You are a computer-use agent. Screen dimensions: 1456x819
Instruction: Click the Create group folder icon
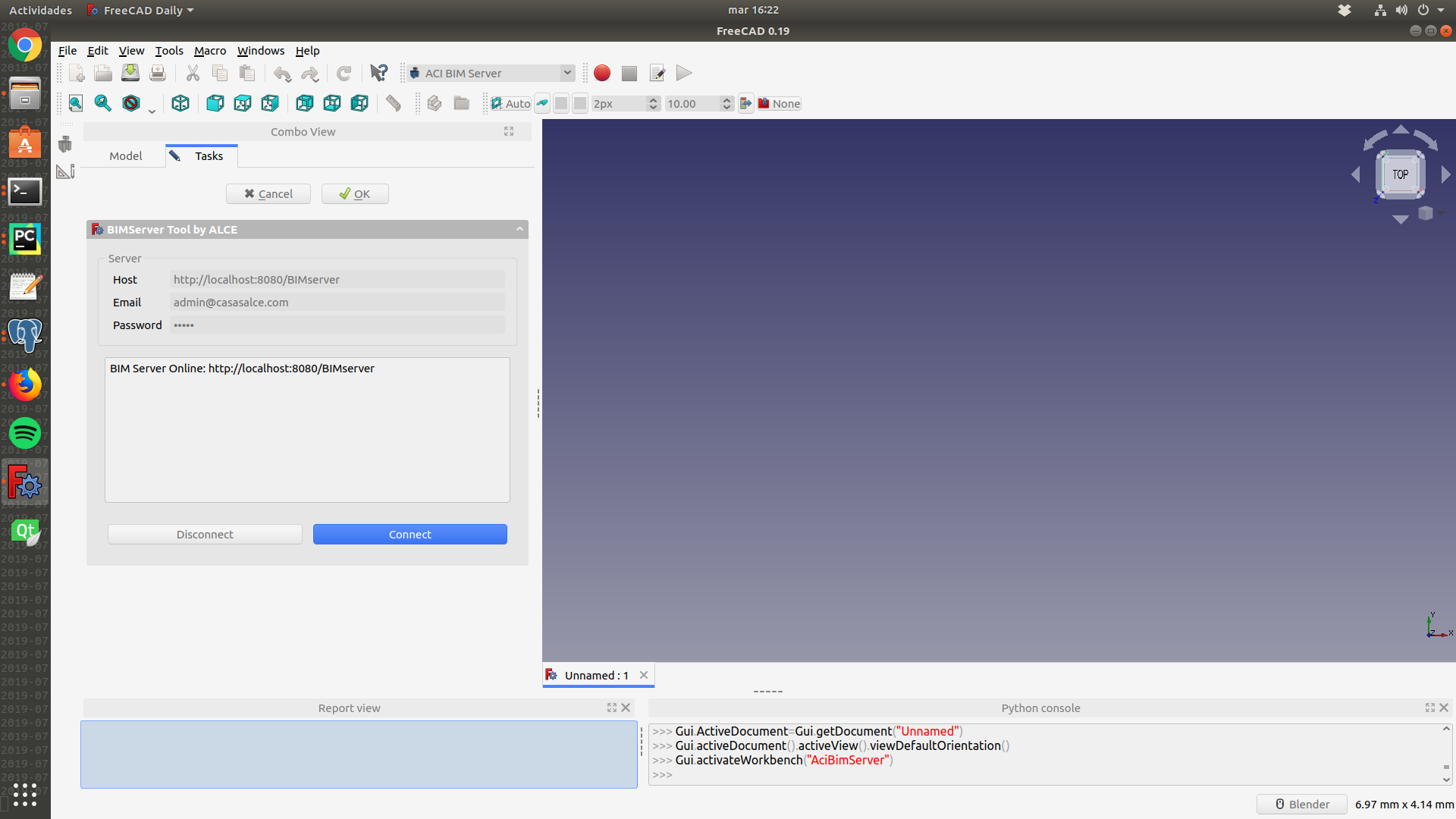[x=462, y=103]
